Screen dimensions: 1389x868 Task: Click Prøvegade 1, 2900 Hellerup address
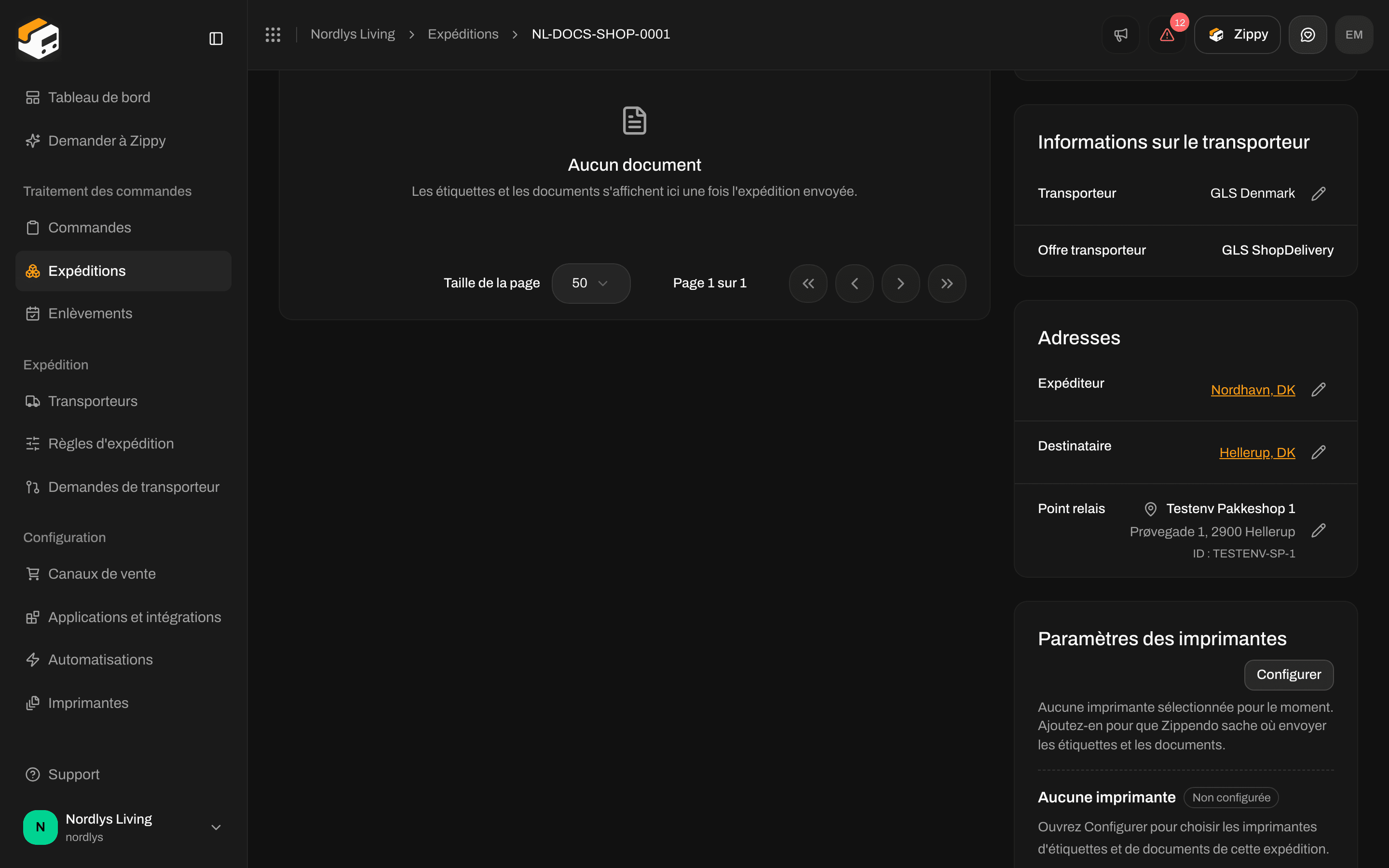click(x=1212, y=531)
